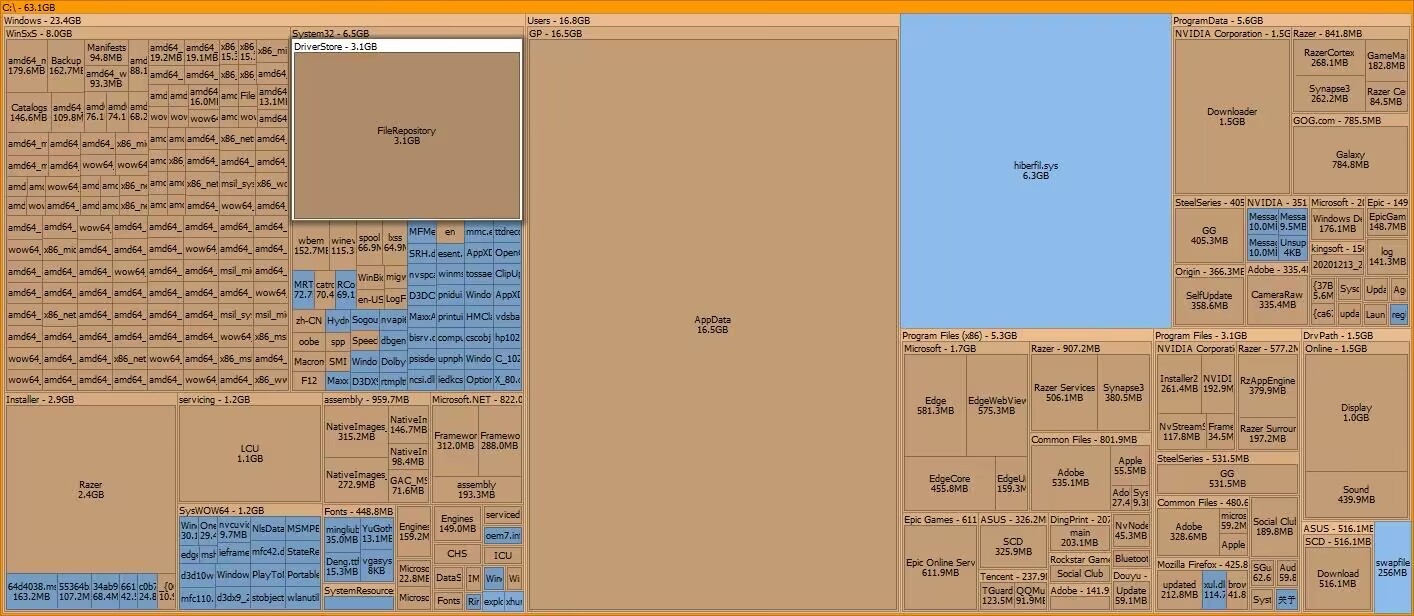Screen dimensions: 1414x616
Task: Select the Downloader 1.5GB block
Action: click(1232, 116)
